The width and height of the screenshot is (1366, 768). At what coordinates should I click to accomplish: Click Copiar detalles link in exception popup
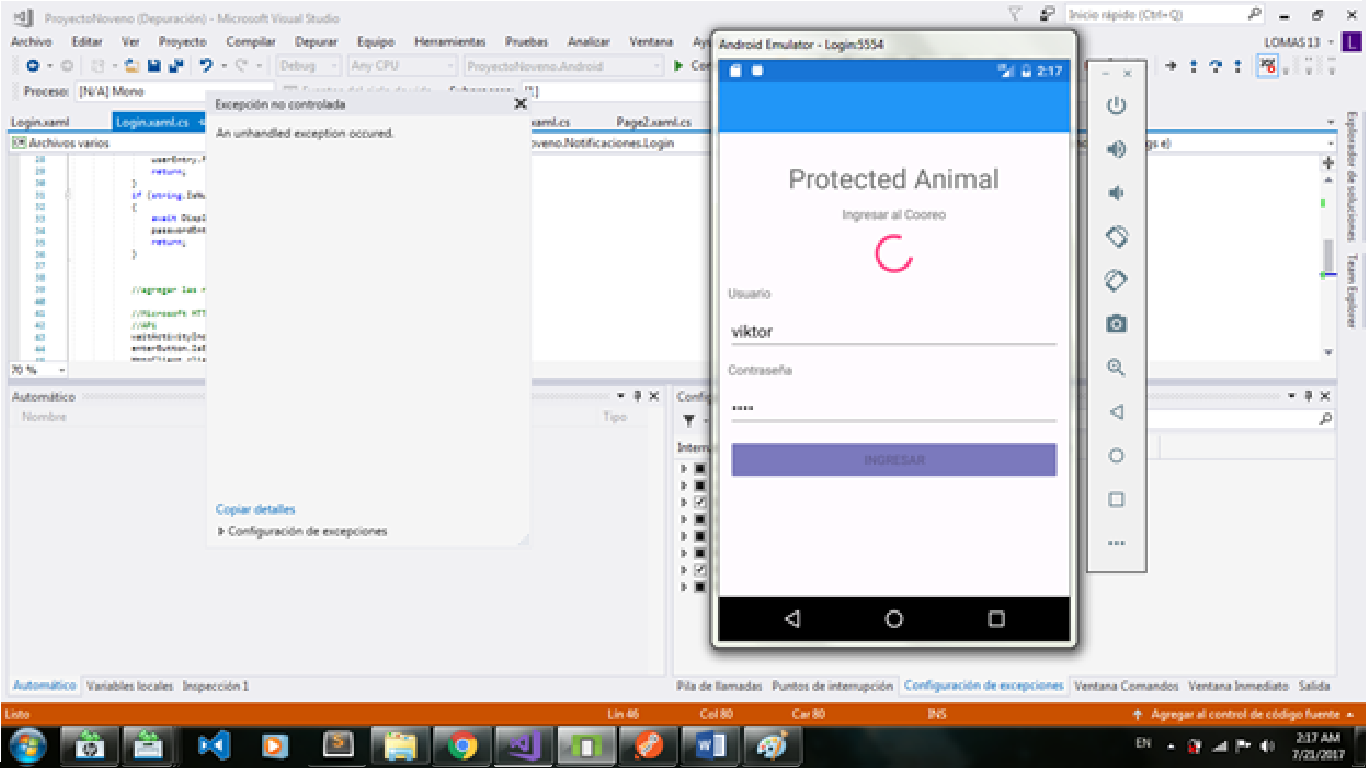[x=255, y=510]
